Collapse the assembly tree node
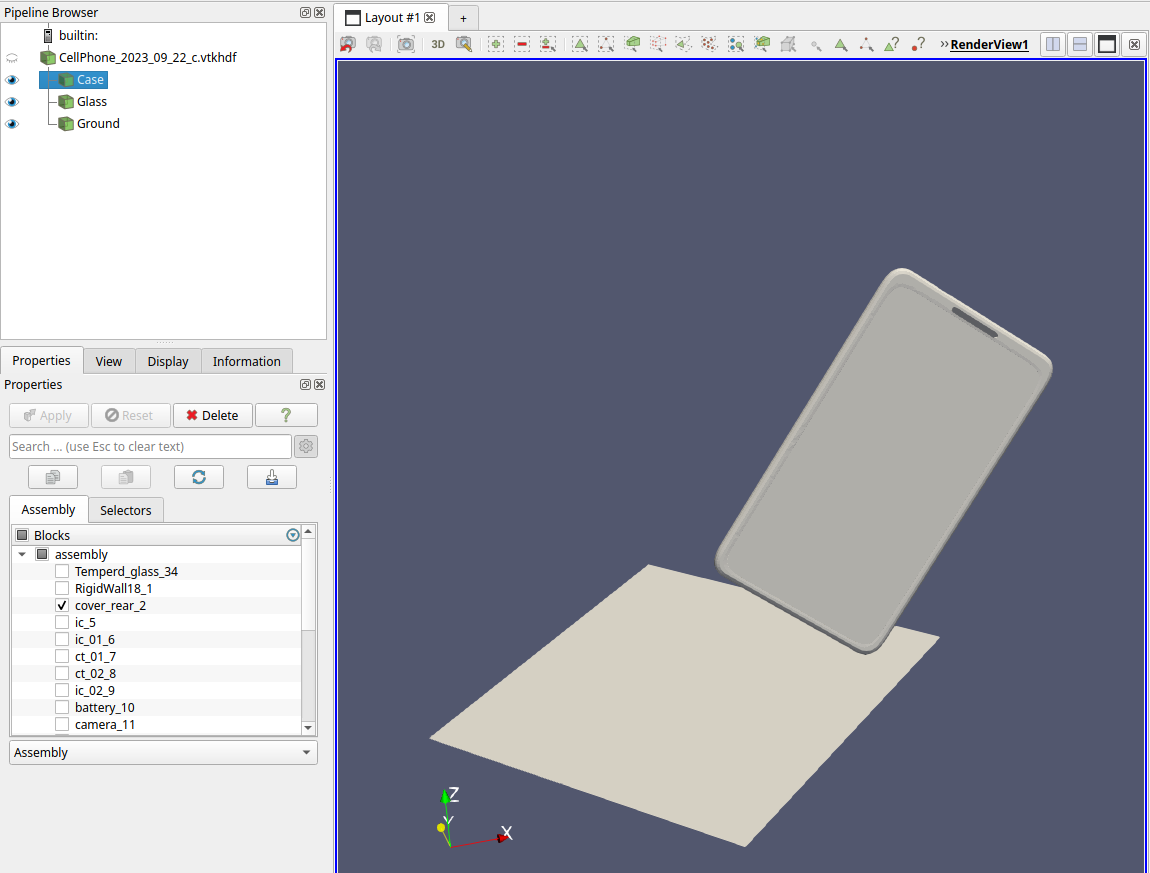 coord(22,554)
